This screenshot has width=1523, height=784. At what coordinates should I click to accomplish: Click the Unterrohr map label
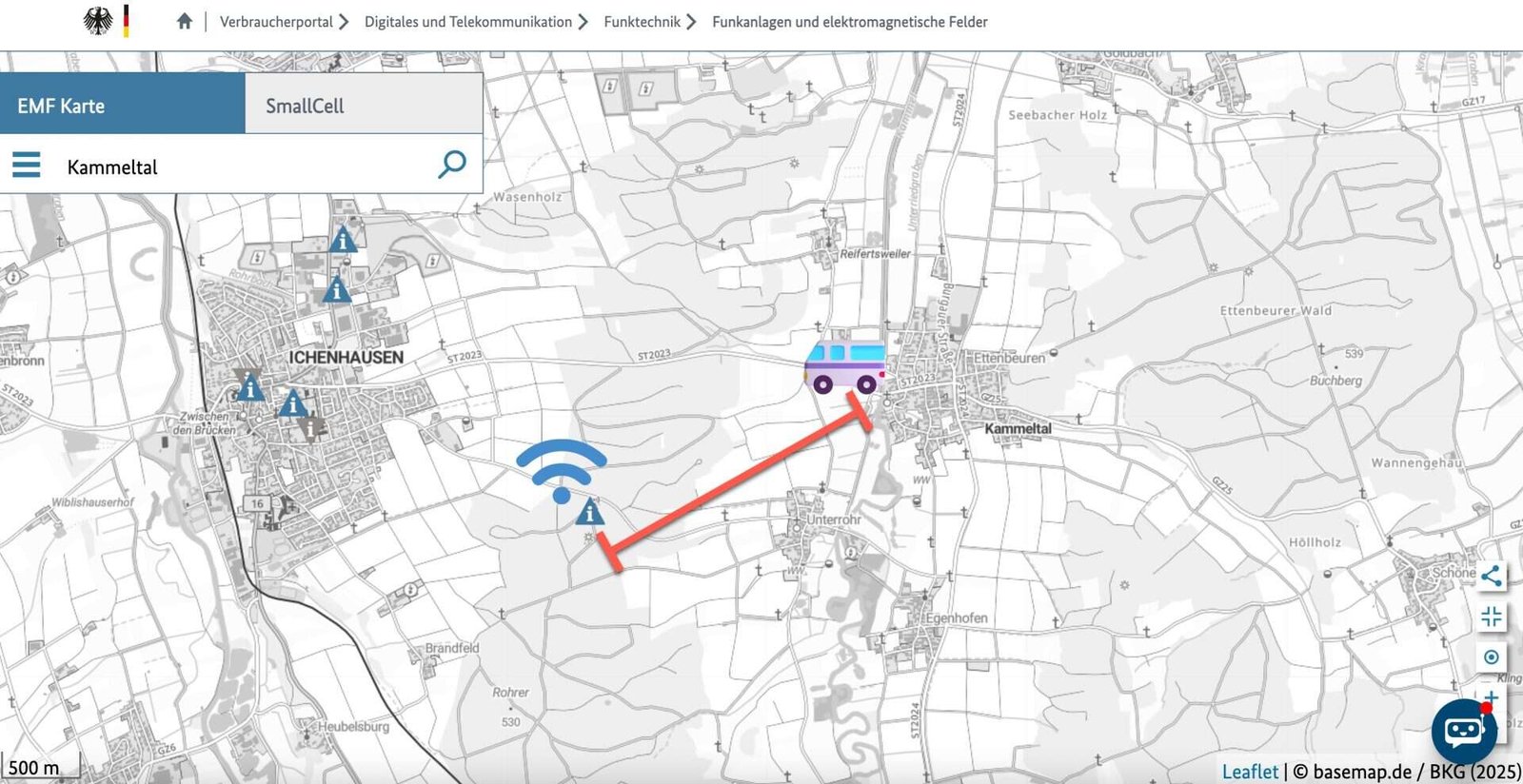pos(833,519)
